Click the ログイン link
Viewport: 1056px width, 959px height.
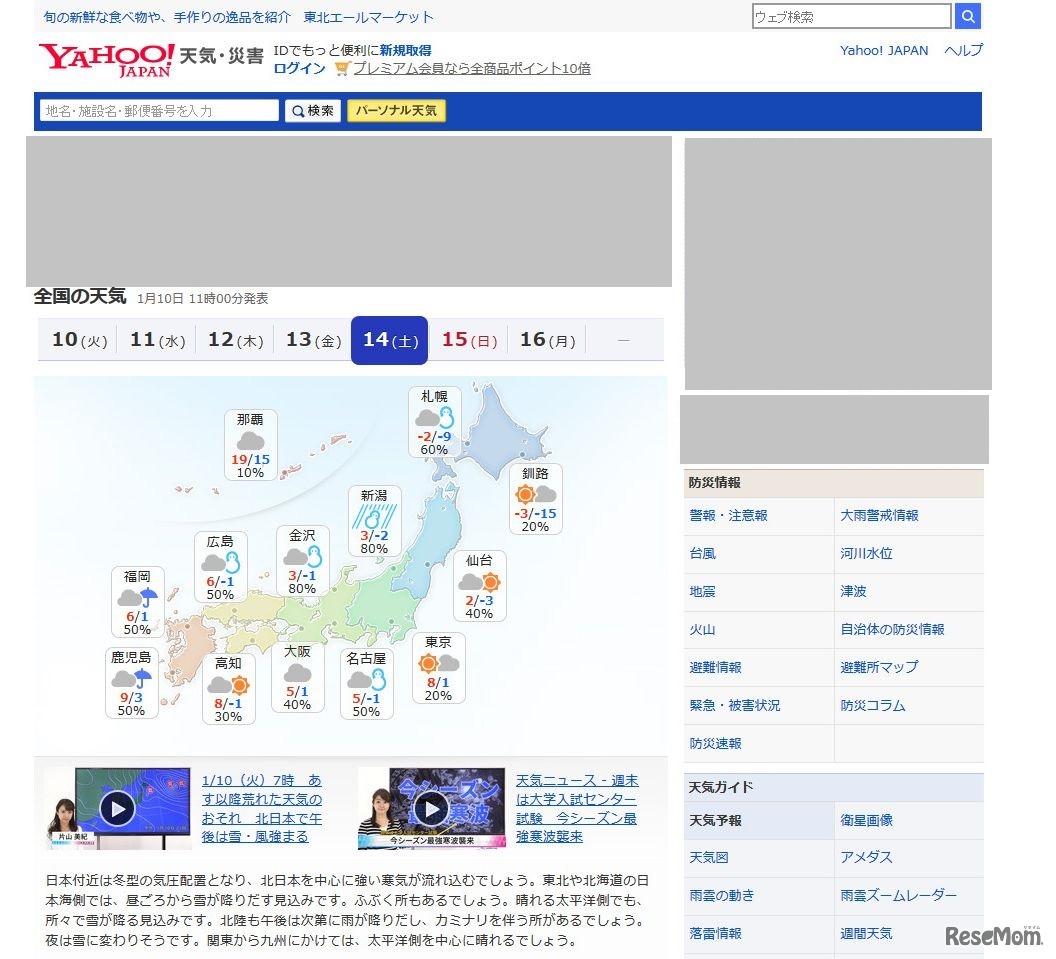point(299,69)
